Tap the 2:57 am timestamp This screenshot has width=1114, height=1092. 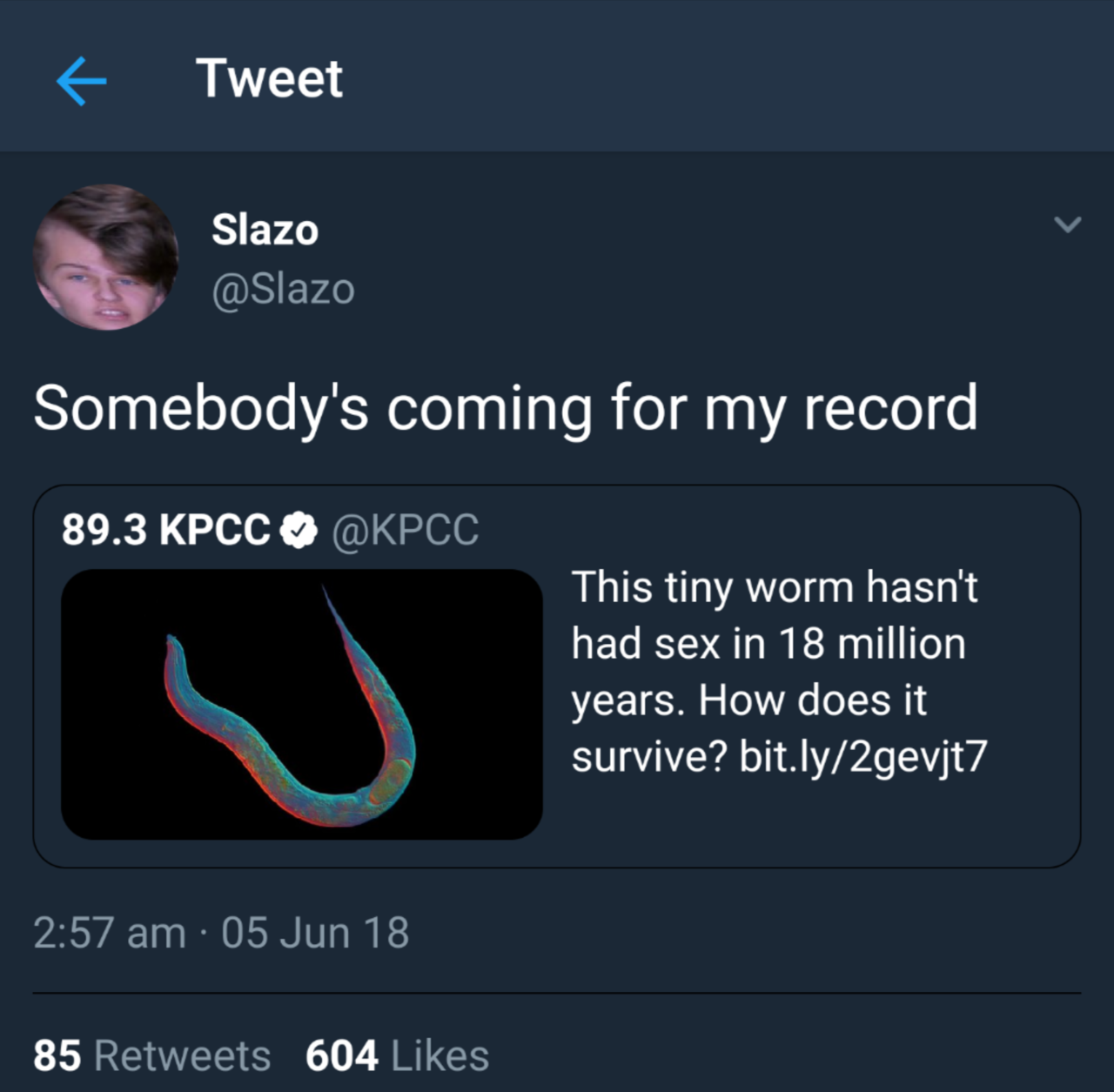pos(110,933)
